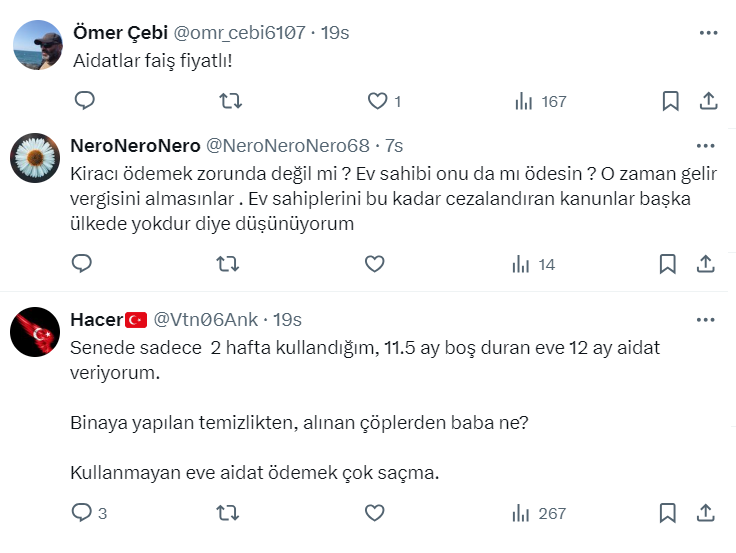Like NeroNeroNero's tweet

point(375,264)
